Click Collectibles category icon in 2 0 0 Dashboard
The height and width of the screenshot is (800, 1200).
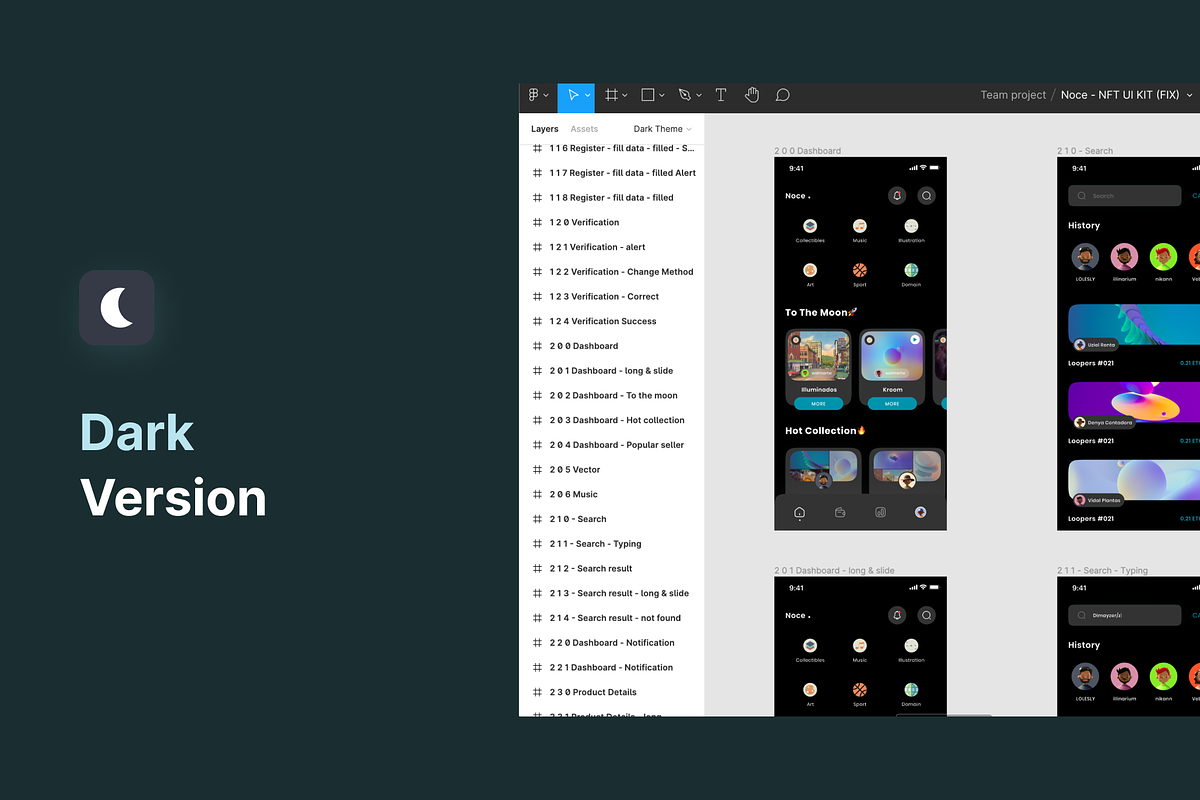coord(810,227)
